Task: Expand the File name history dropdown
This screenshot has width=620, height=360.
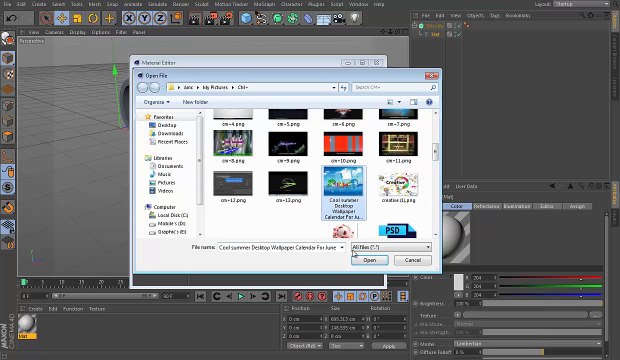Action: pyautogui.click(x=342, y=248)
